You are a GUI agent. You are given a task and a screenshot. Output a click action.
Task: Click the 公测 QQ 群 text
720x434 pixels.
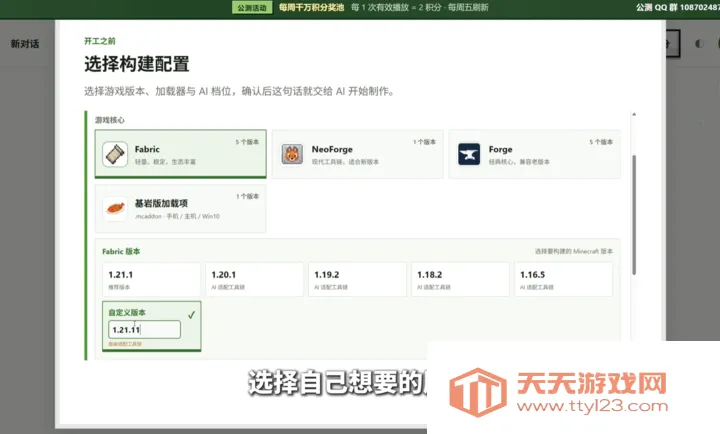coord(678,7)
